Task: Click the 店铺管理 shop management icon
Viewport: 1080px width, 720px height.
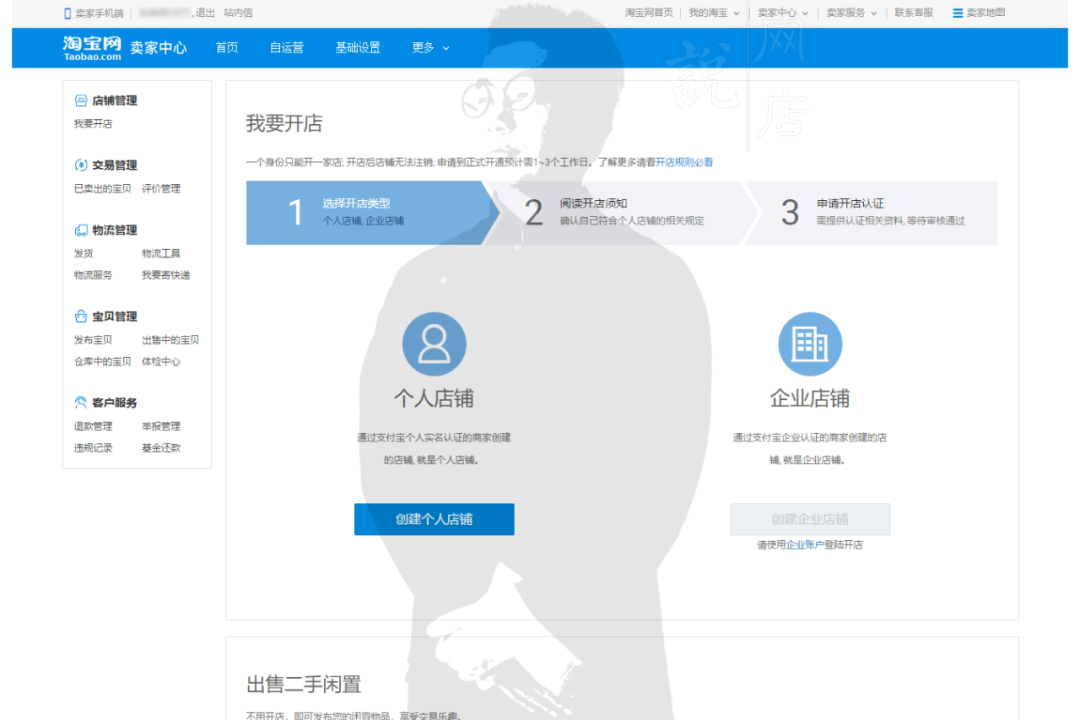Action: (x=82, y=100)
